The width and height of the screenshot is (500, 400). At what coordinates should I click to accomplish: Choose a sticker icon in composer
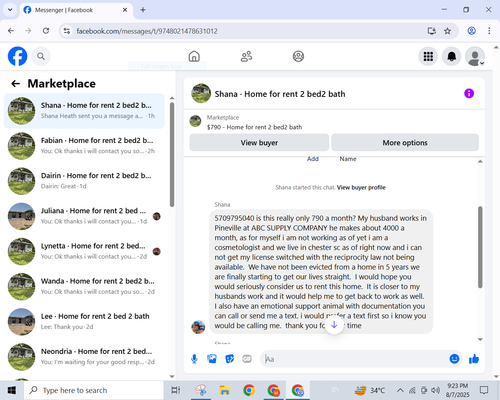tap(230, 359)
